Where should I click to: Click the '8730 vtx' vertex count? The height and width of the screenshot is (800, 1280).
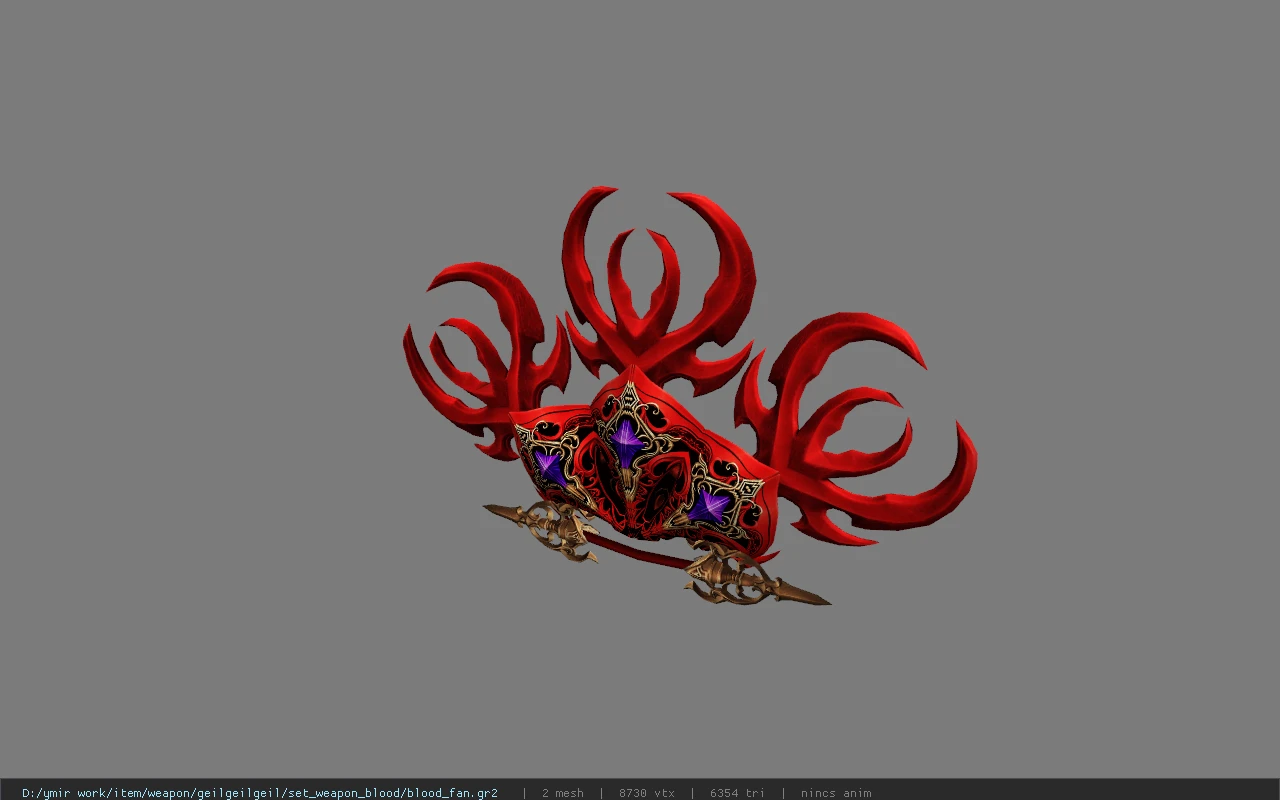point(647,793)
